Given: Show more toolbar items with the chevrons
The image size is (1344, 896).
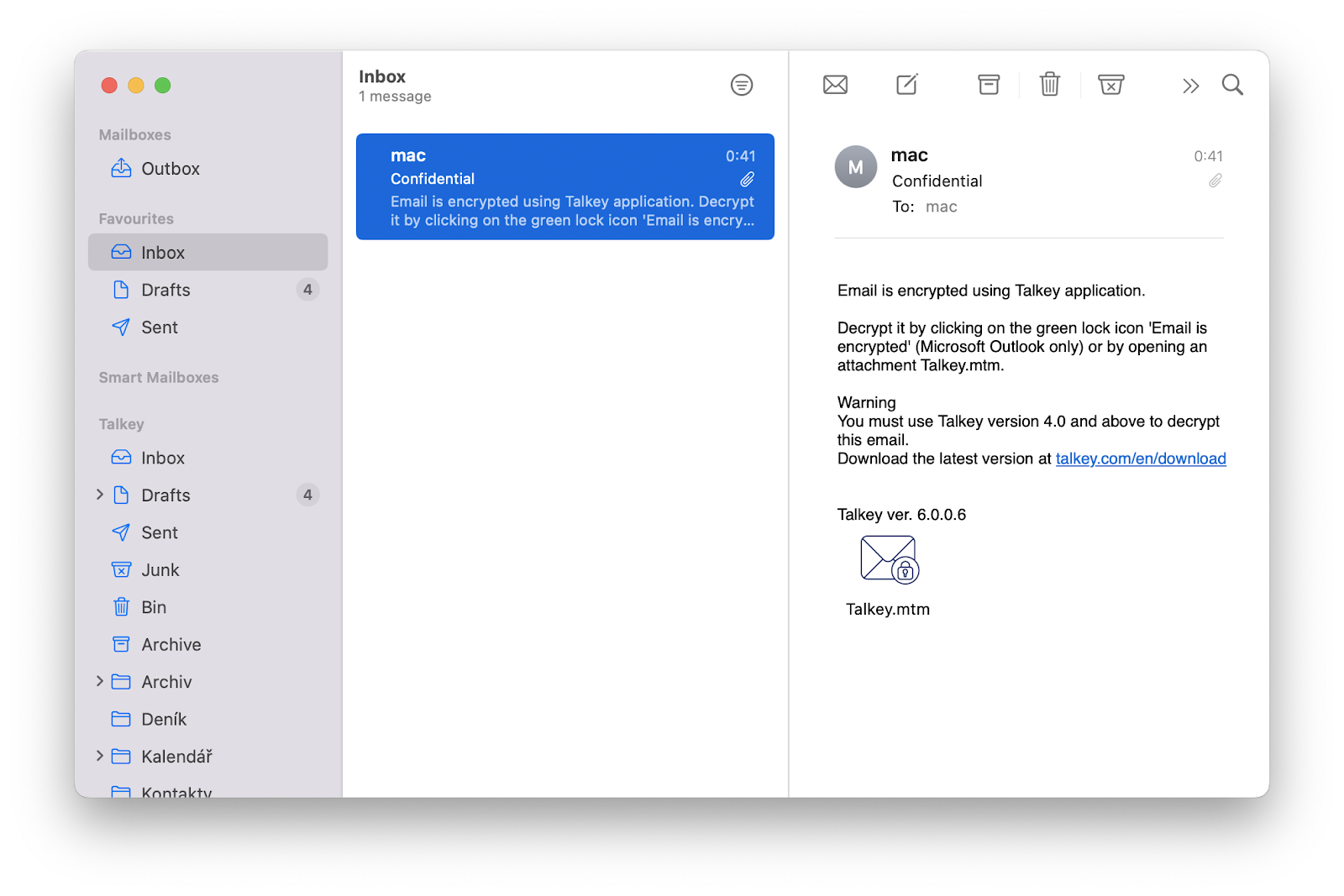Looking at the screenshot, I should [1190, 86].
